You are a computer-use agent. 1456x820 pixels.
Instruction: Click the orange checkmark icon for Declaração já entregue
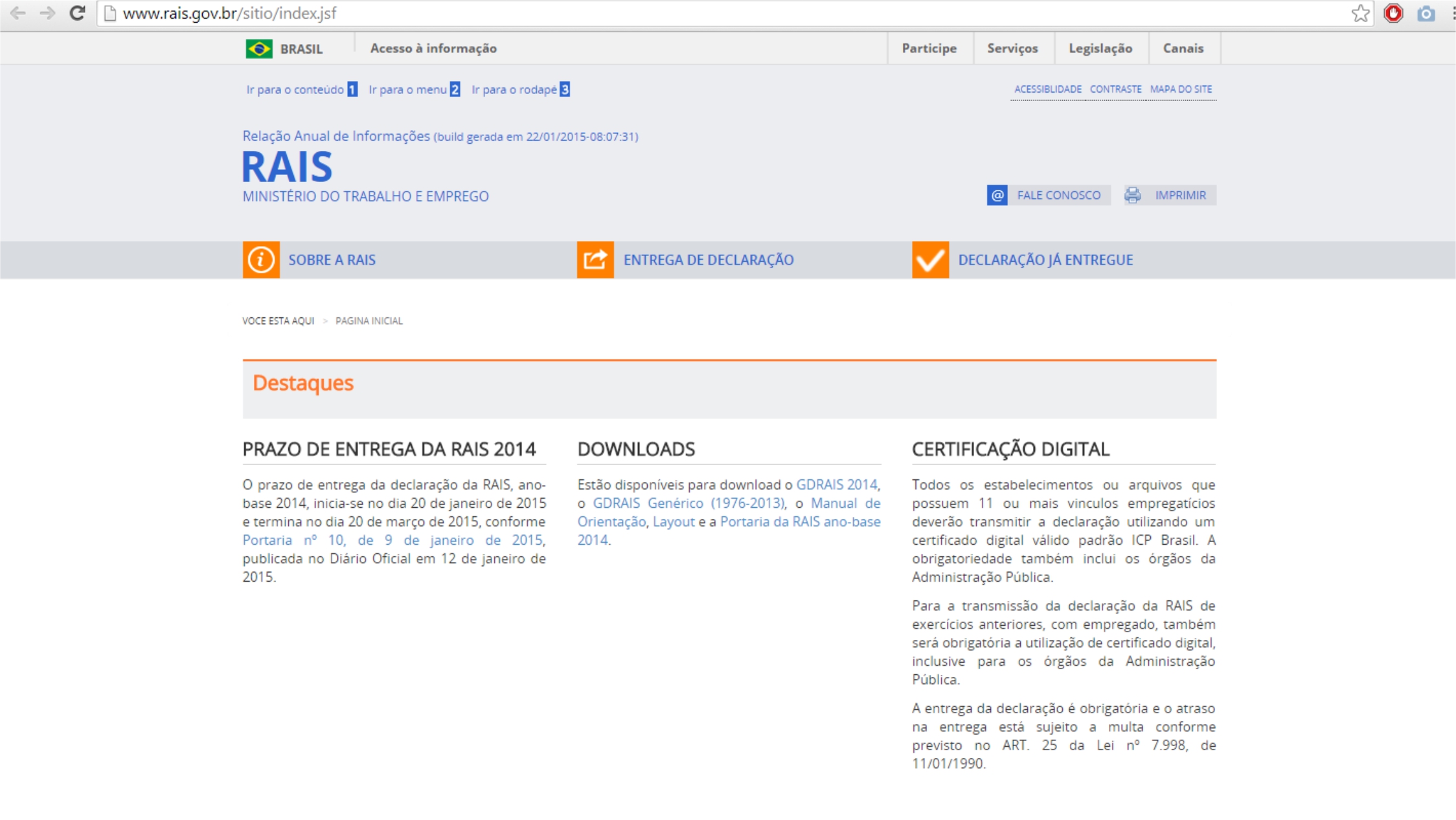click(931, 260)
